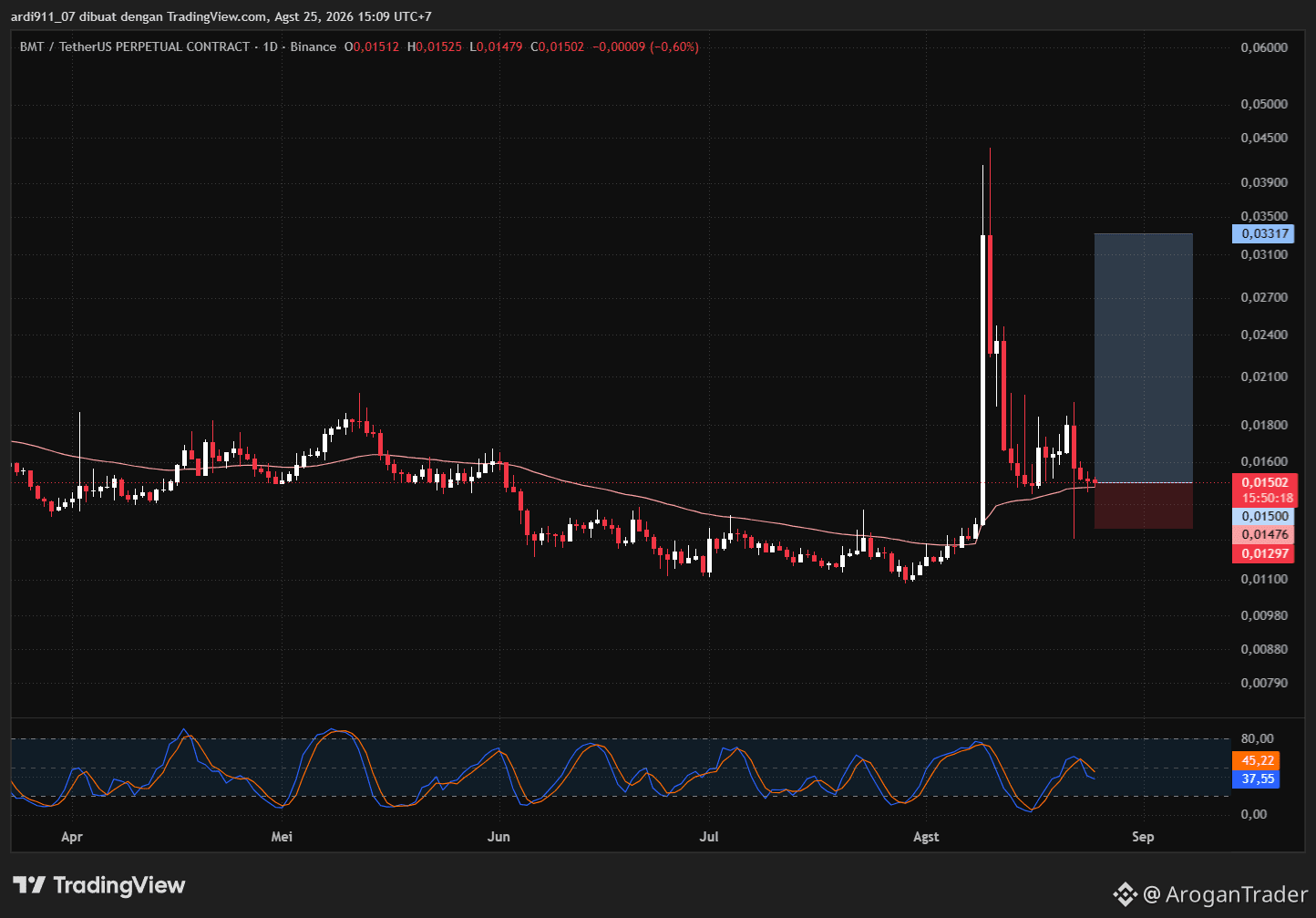Image resolution: width=1316 pixels, height=918 pixels.
Task: Click the BMT / TetherUS PERPETUAL CONTRACT symbol title
Action: (x=135, y=46)
